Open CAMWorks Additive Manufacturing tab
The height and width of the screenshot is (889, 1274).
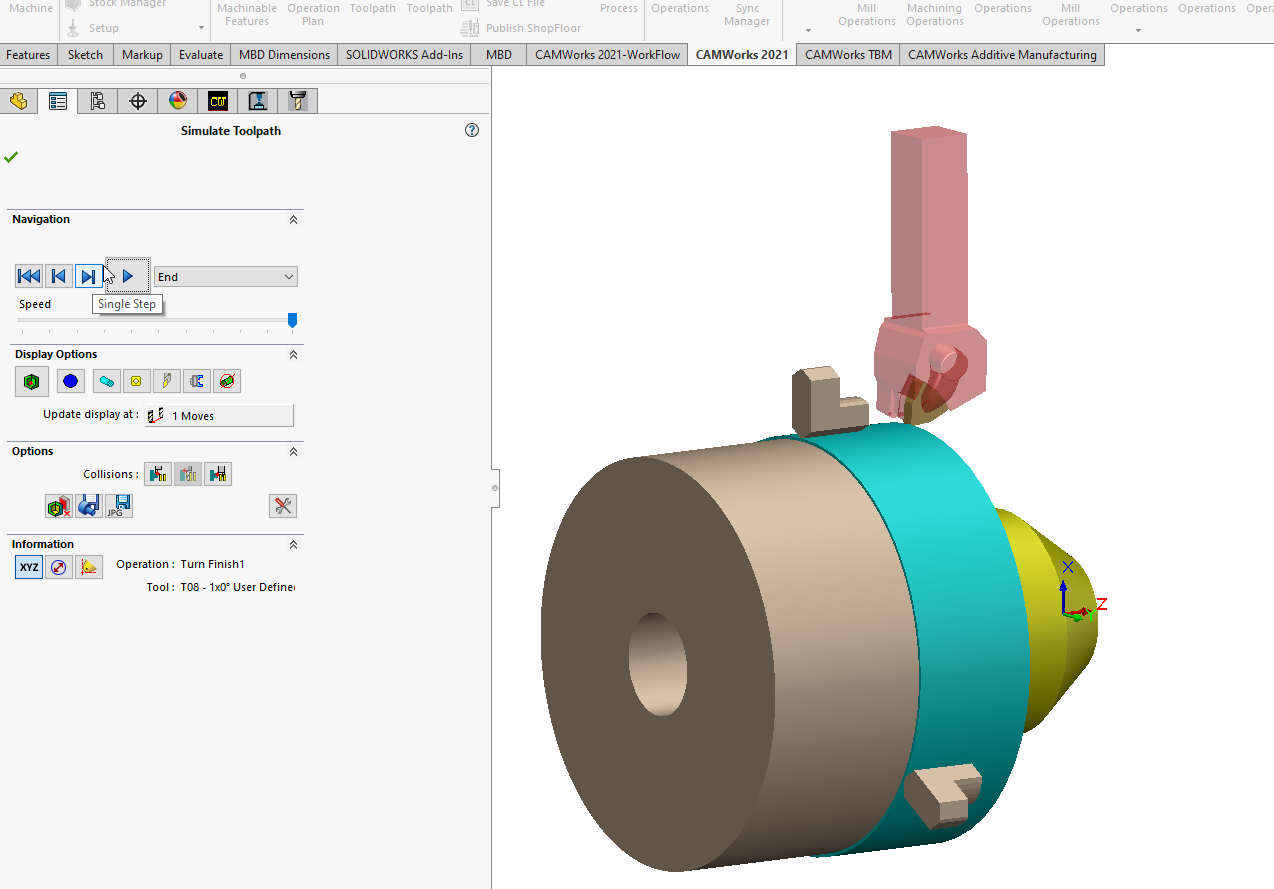[1002, 55]
